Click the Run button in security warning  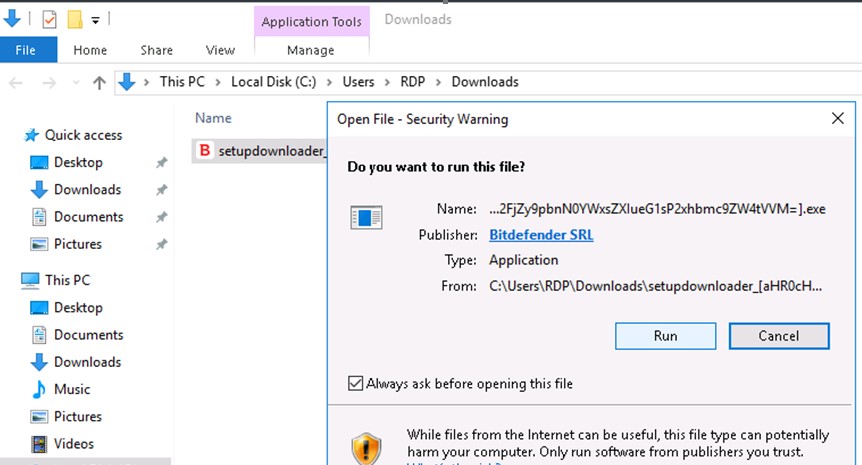click(x=665, y=336)
